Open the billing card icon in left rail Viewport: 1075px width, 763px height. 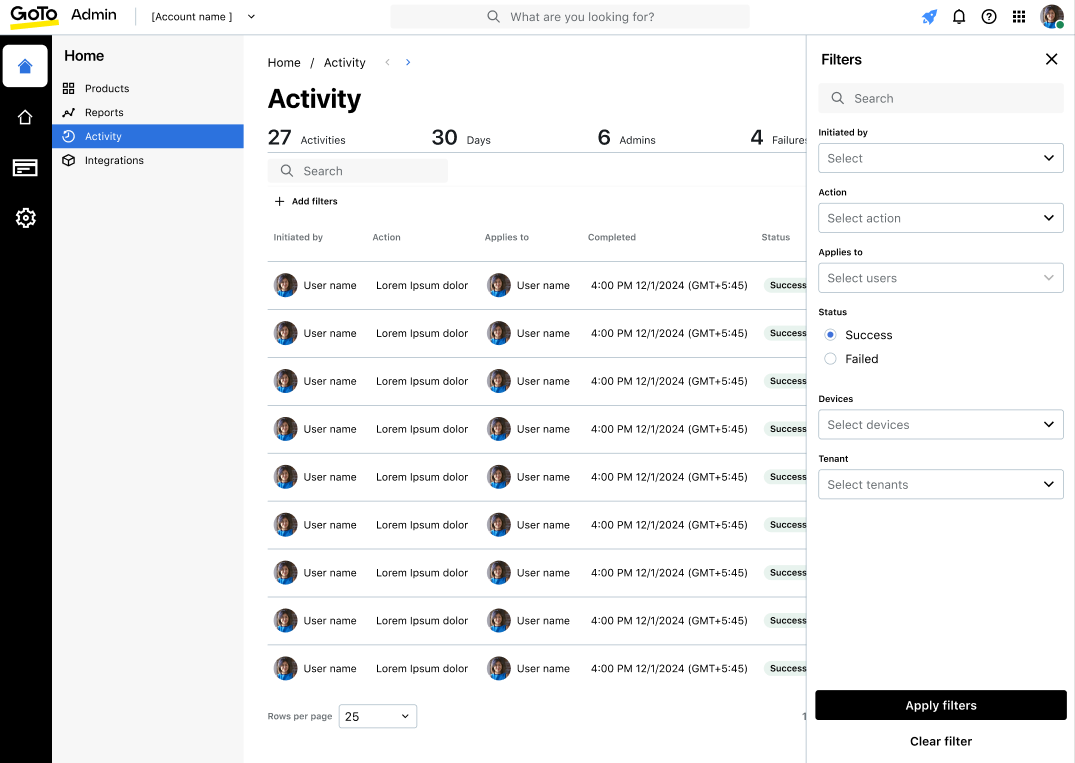(x=25, y=168)
